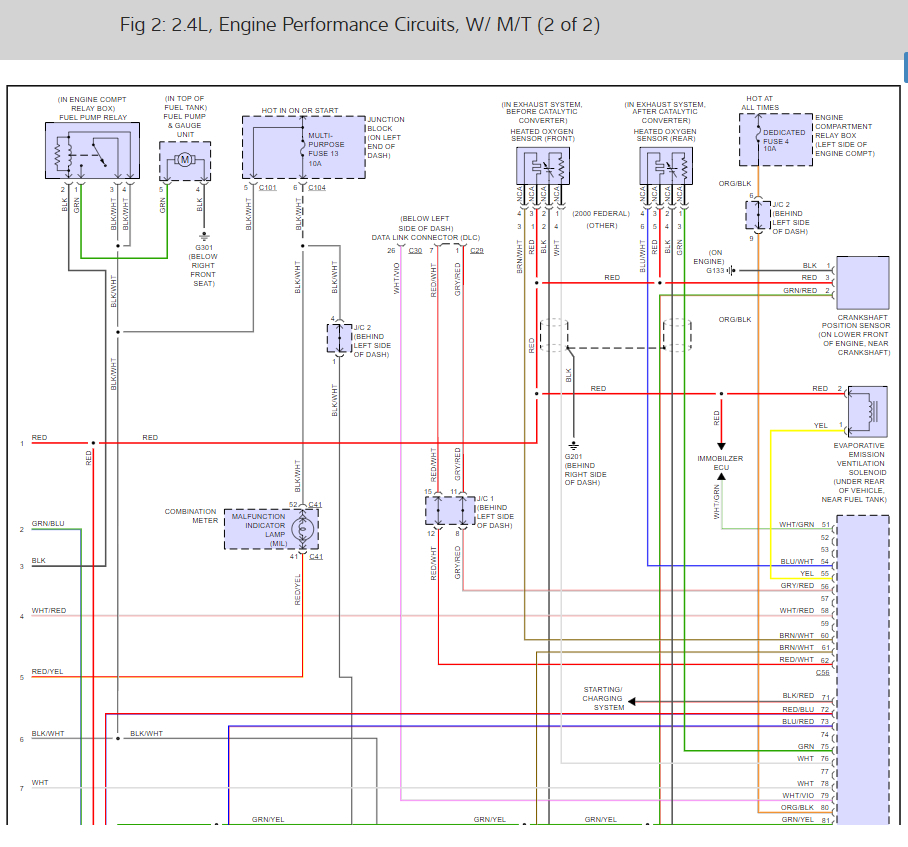Click the multi-purpose fuse 13 box
This screenshot has width=908, height=847.
[302, 147]
